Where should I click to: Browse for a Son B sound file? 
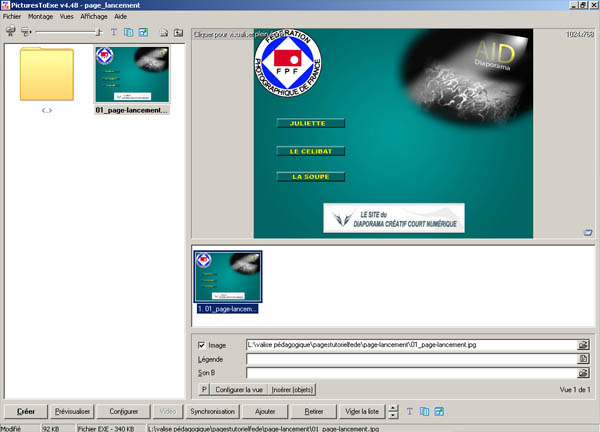(583, 373)
